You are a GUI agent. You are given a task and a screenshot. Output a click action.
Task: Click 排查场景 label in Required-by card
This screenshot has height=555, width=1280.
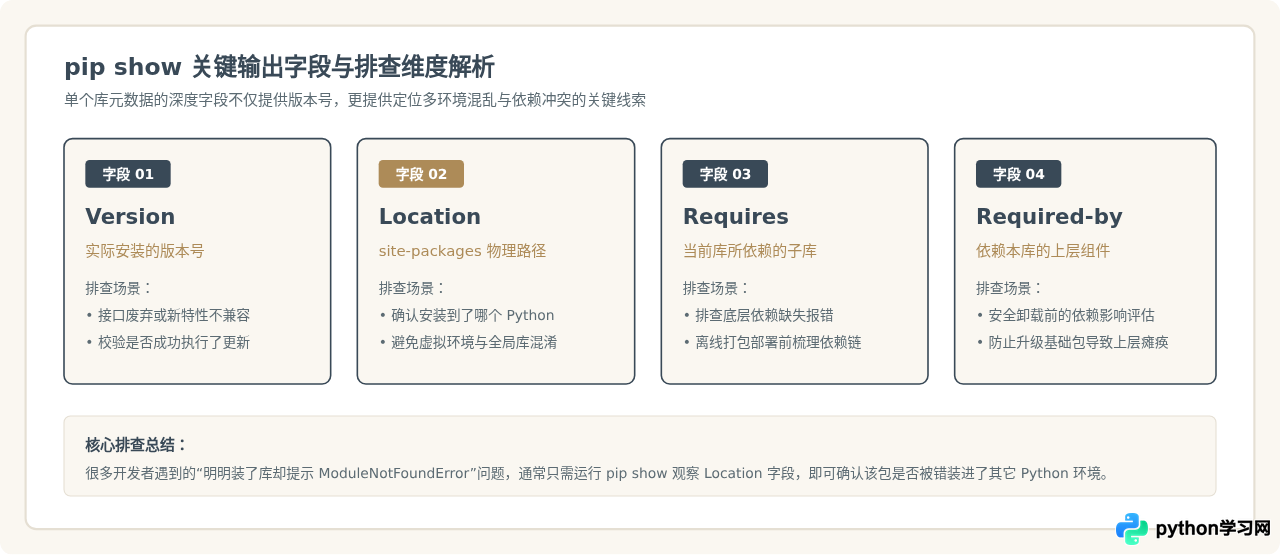click(x=1008, y=288)
